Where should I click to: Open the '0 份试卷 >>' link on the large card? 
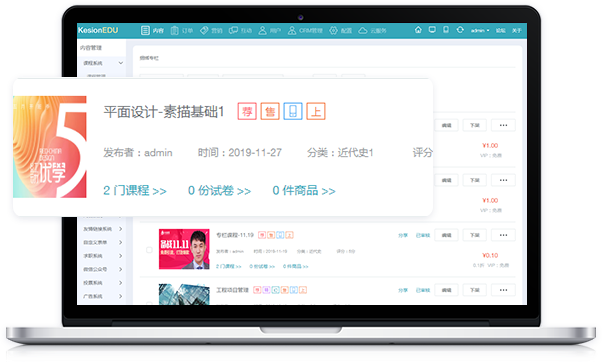[219, 190]
